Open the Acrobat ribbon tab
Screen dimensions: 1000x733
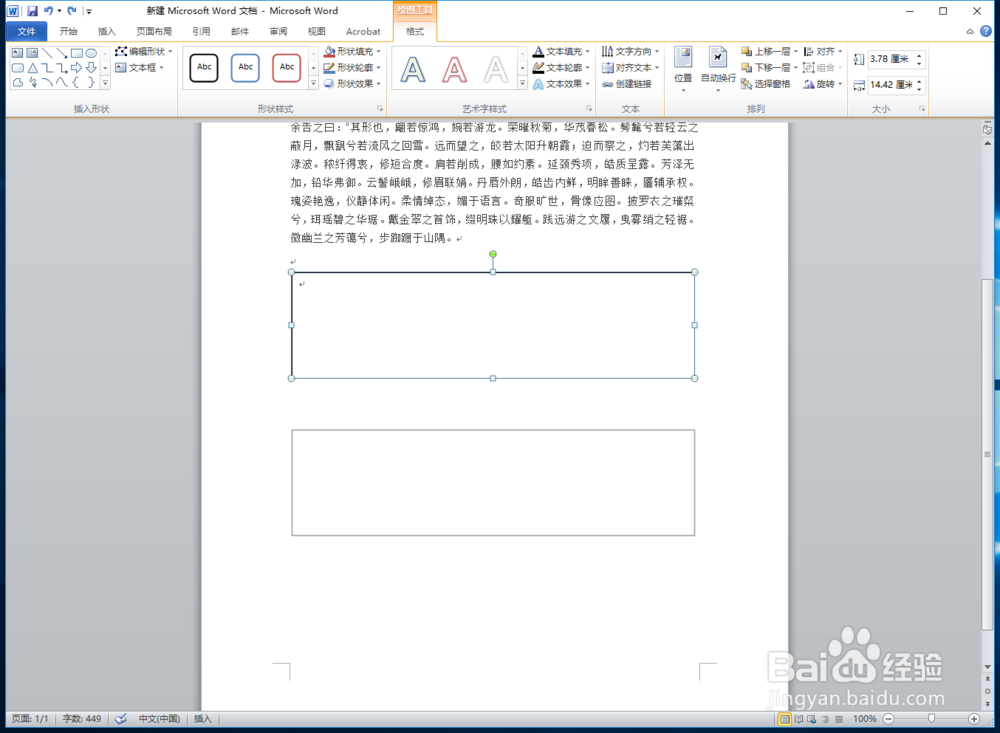[362, 31]
